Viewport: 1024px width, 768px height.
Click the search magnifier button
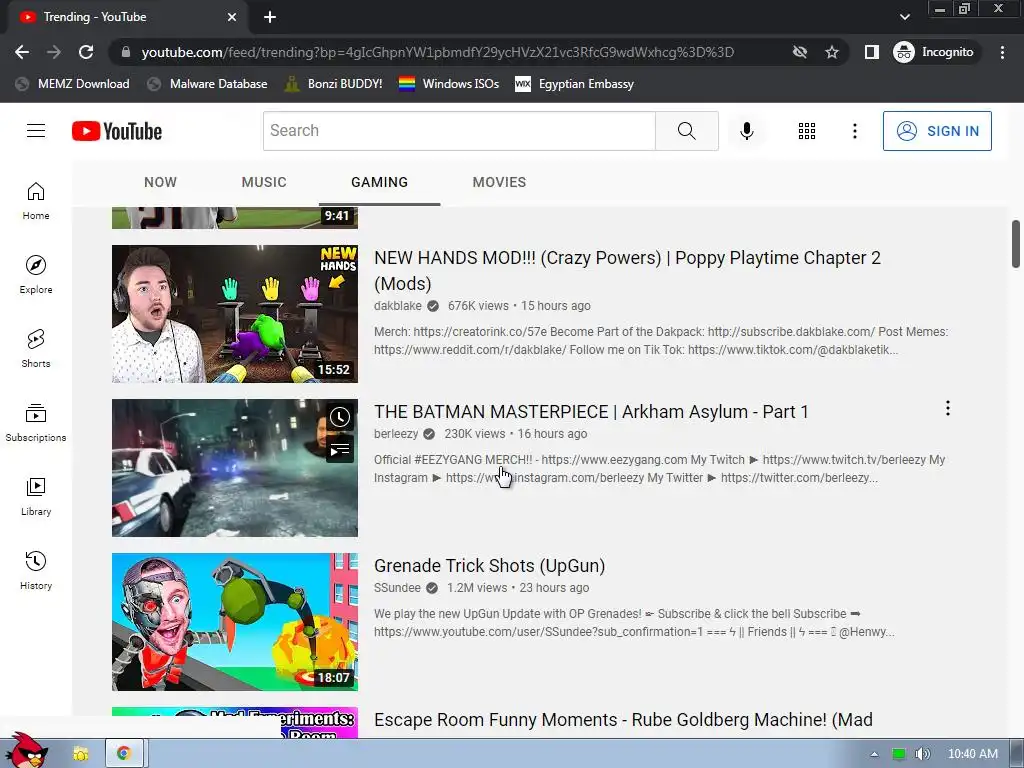686,131
